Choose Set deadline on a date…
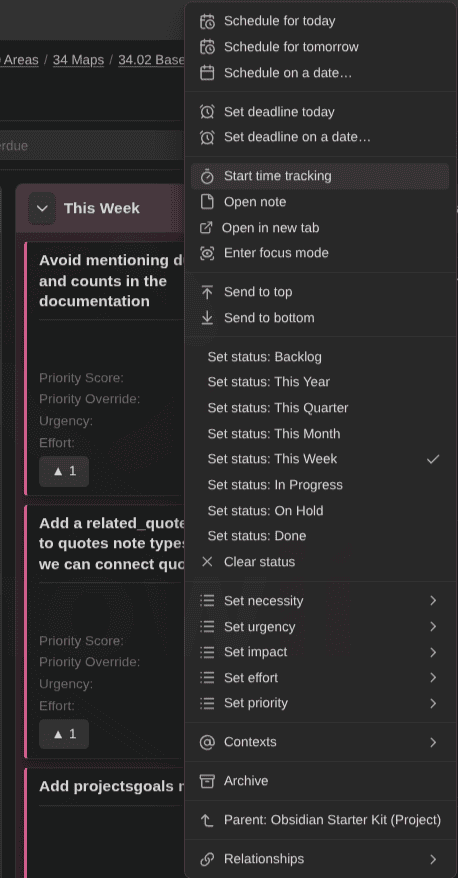Screen dimensions: 458x878 point(320,137)
